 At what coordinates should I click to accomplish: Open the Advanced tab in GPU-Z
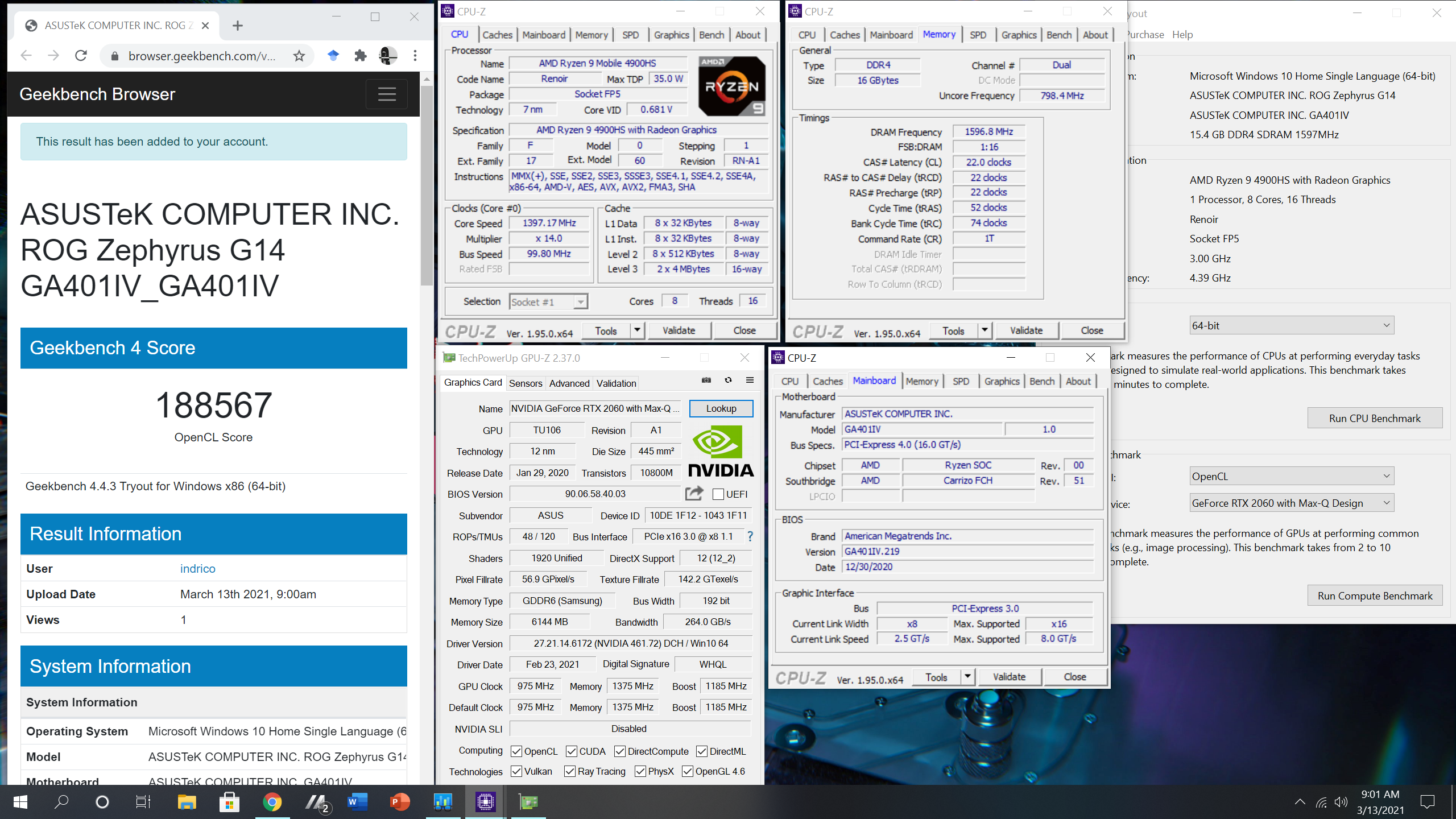(x=569, y=383)
